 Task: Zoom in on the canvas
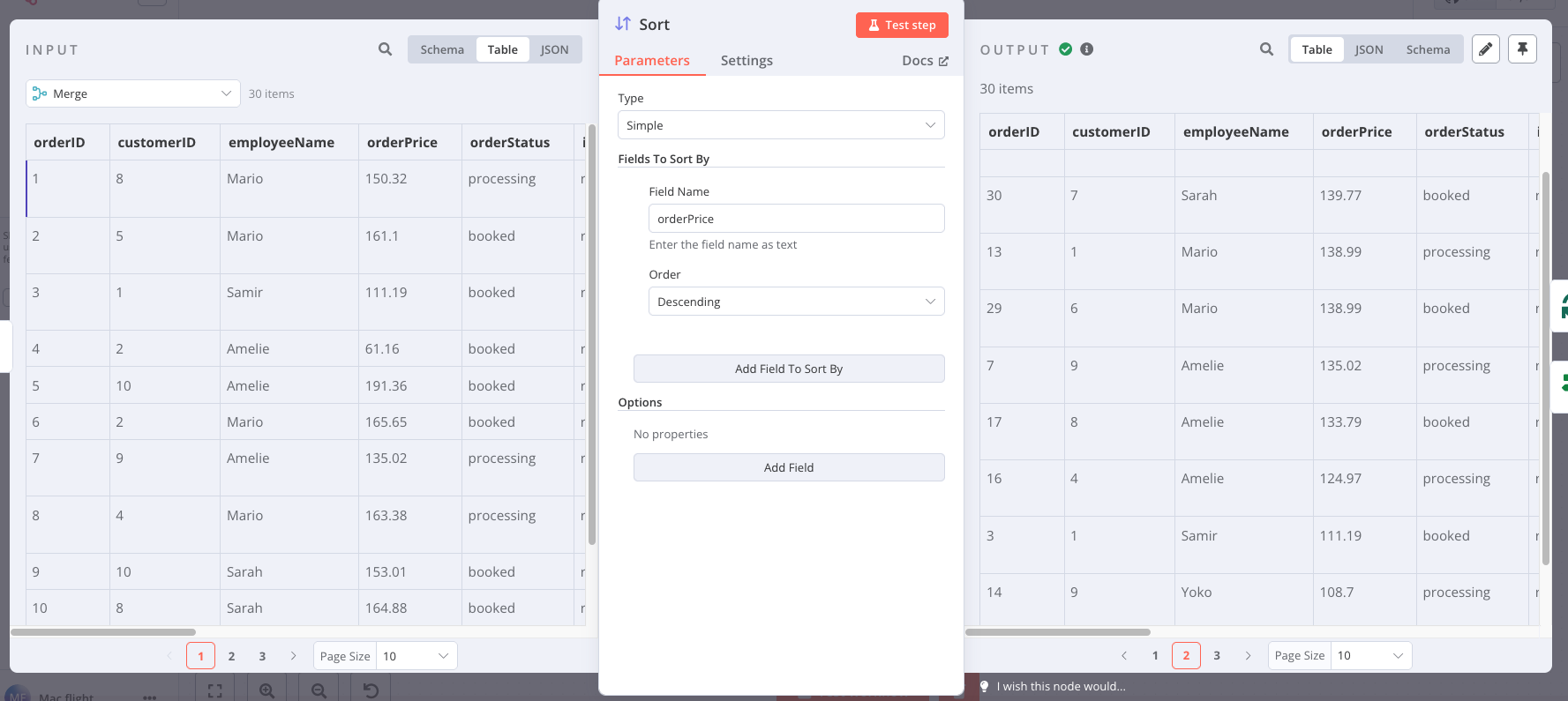266,690
